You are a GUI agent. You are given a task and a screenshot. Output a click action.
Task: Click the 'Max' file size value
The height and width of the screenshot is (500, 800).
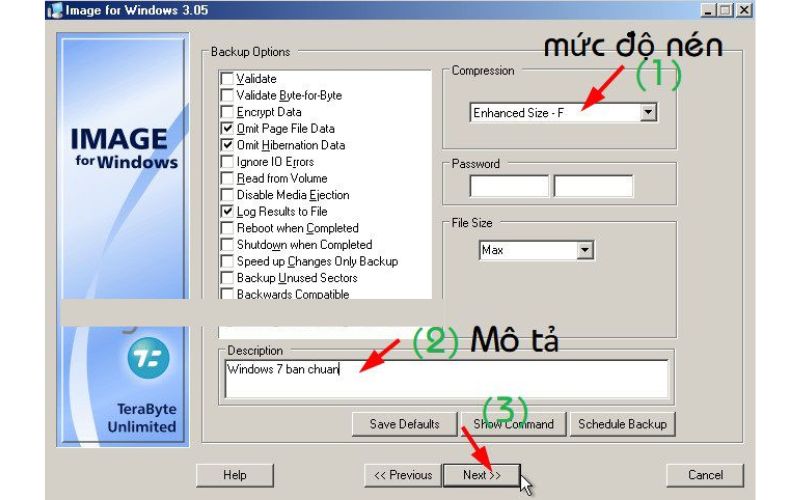(493, 250)
